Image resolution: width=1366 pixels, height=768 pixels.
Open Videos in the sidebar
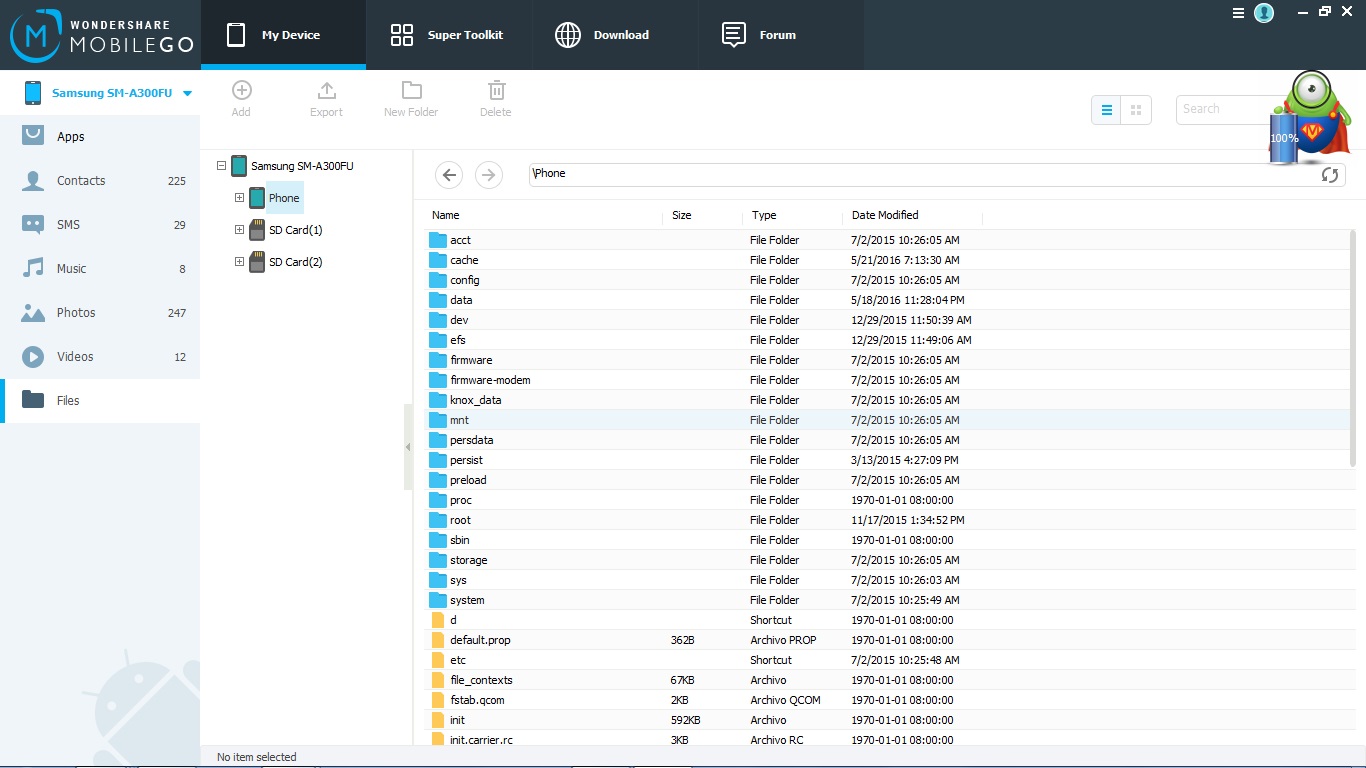tap(100, 356)
